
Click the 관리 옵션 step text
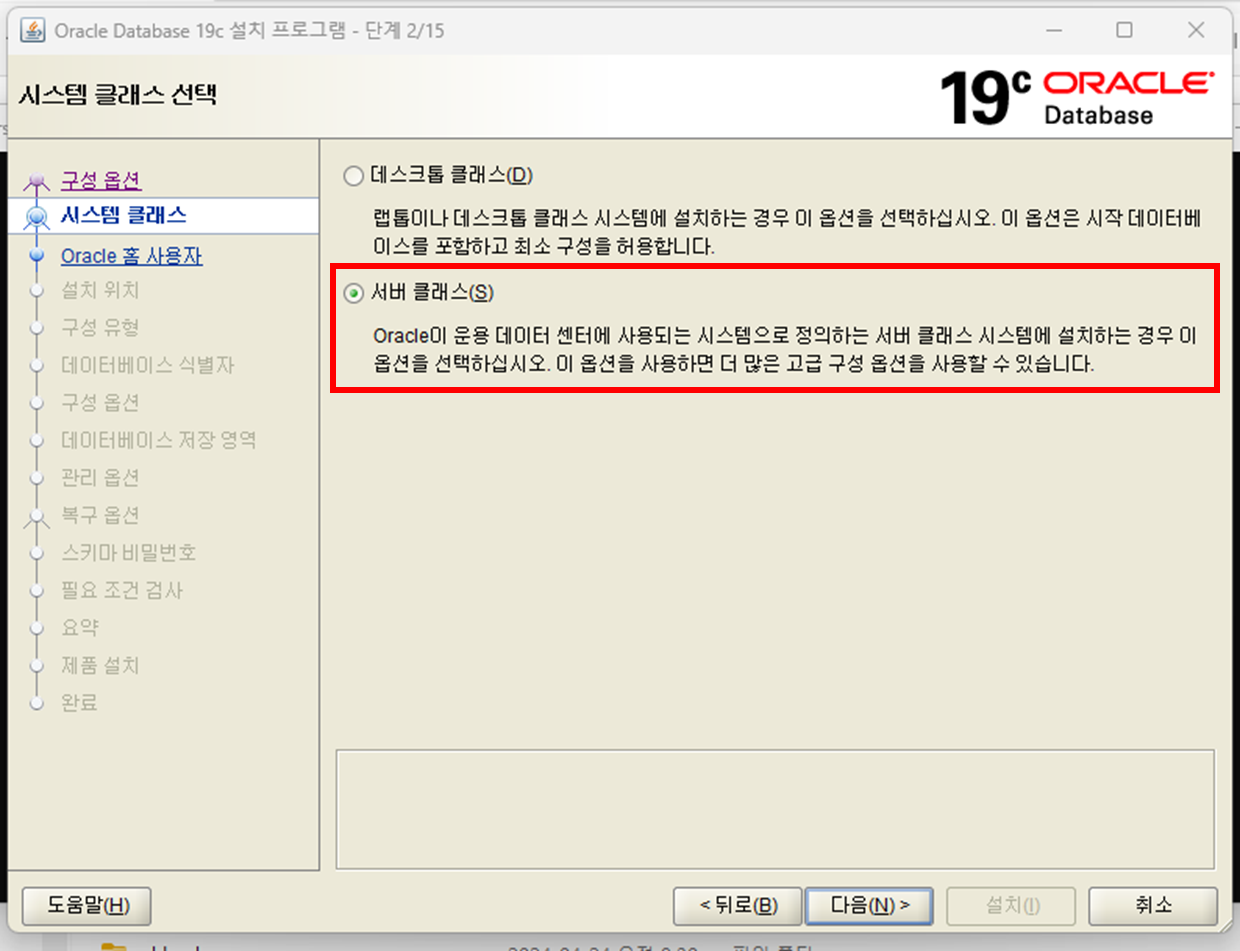(100, 478)
